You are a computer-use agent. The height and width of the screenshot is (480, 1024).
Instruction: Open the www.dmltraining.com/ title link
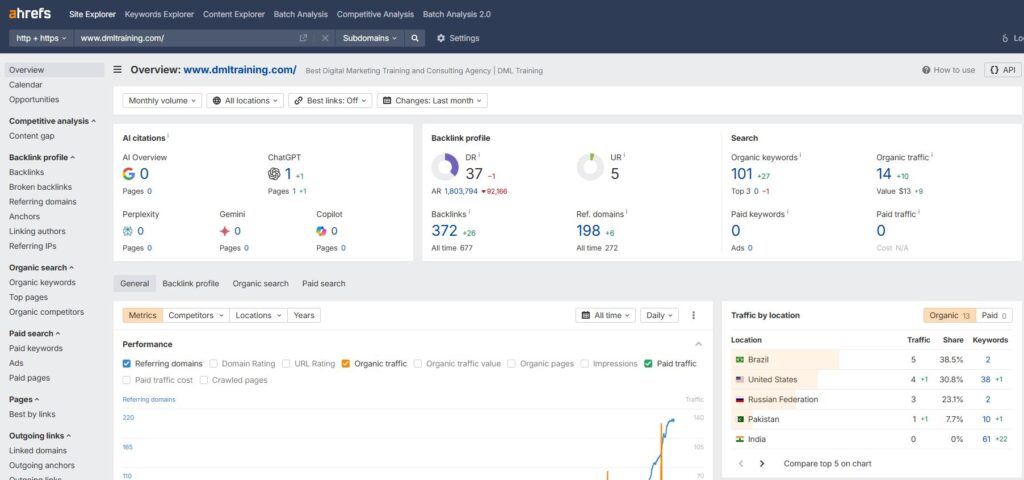tap(239, 70)
